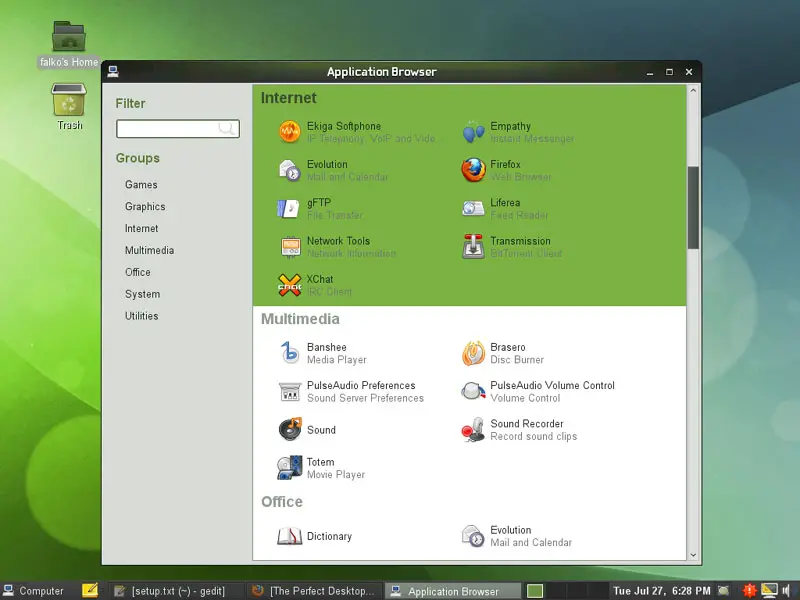Open the Banshee media player icon
This screenshot has height=600, width=800.
pos(289,353)
